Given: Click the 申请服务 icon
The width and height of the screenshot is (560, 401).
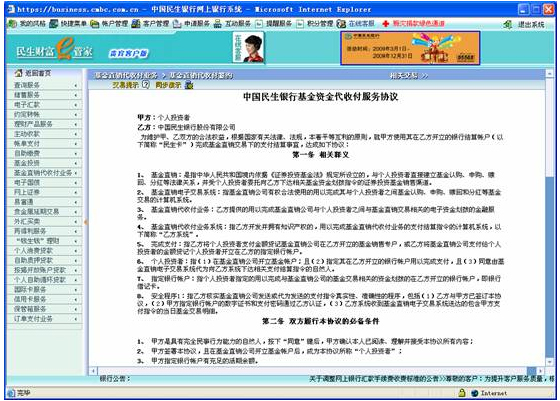Looking at the screenshot, I should click(177, 24).
